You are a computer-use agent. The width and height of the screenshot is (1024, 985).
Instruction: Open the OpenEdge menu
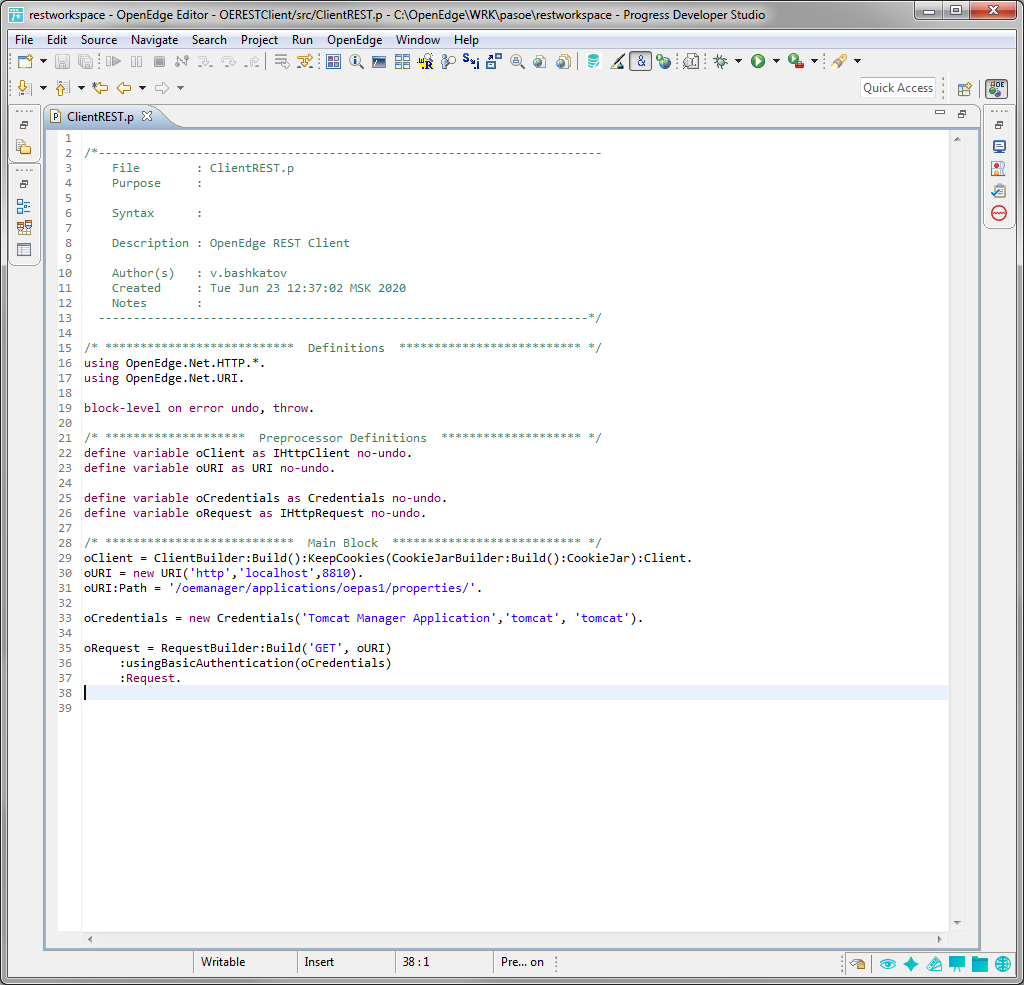click(x=355, y=40)
